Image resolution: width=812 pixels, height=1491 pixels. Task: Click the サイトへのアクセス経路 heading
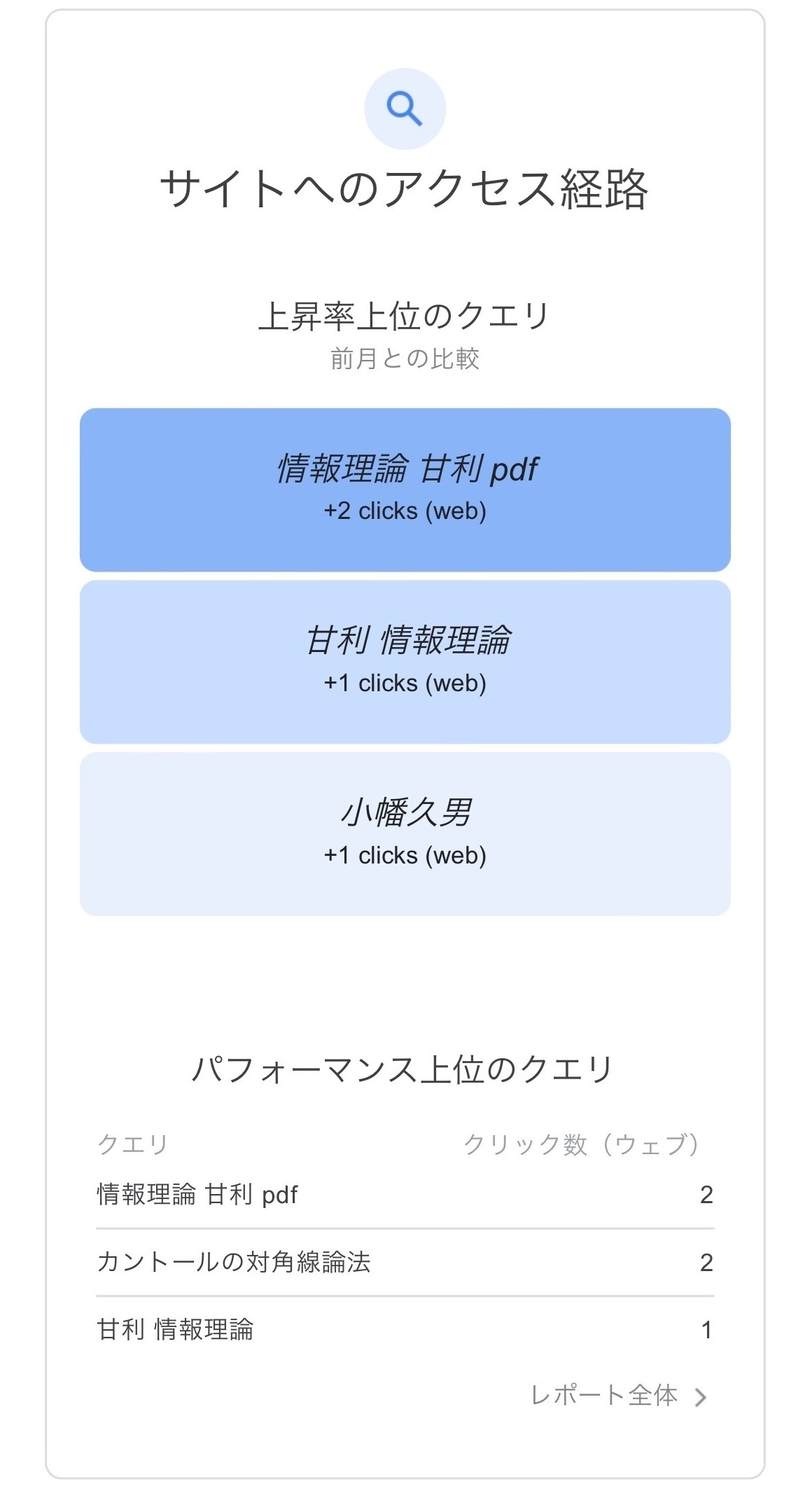point(405,189)
